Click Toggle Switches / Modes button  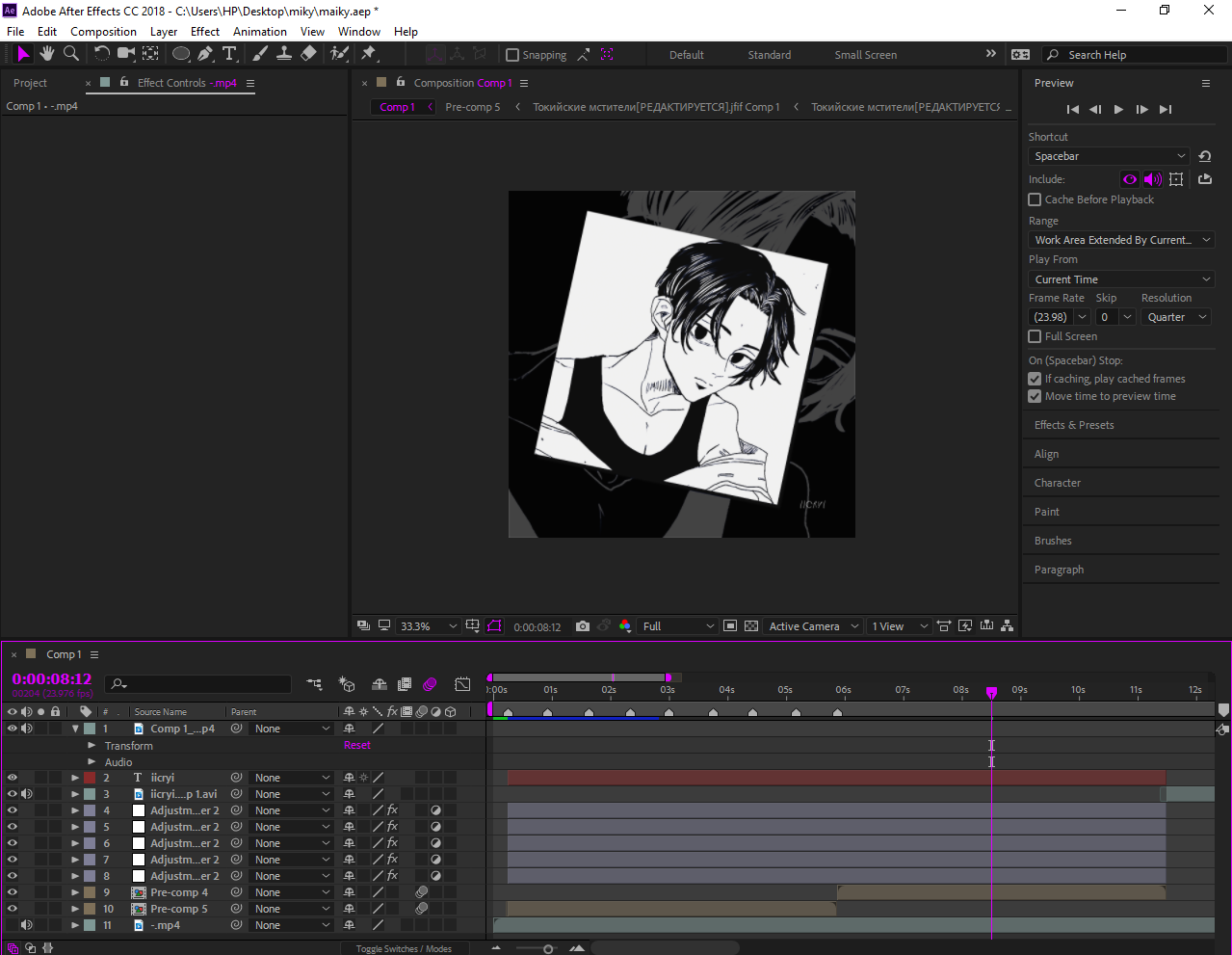pyautogui.click(x=404, y=949)
